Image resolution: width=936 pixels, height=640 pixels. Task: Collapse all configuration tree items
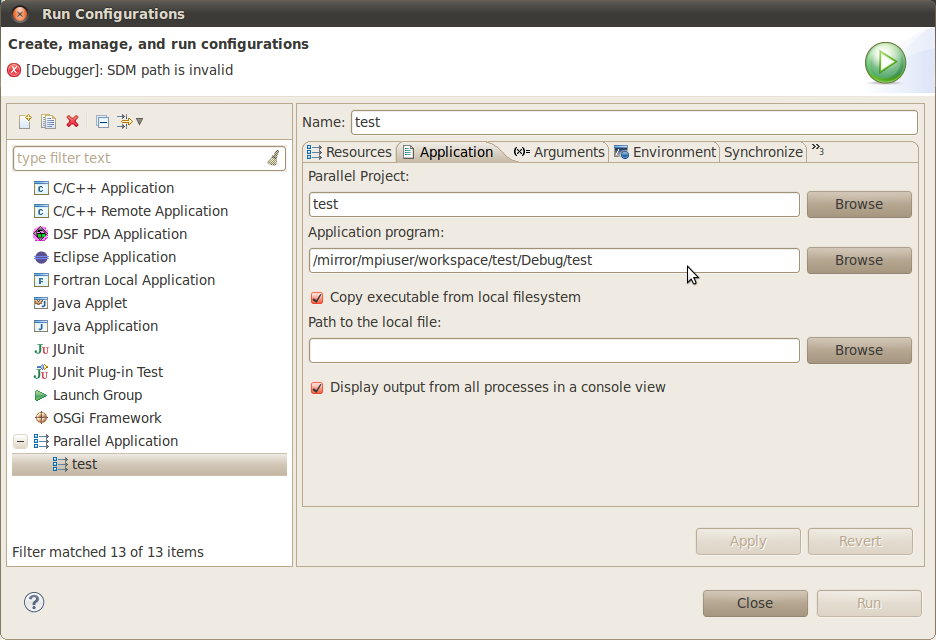click(103, 122)
